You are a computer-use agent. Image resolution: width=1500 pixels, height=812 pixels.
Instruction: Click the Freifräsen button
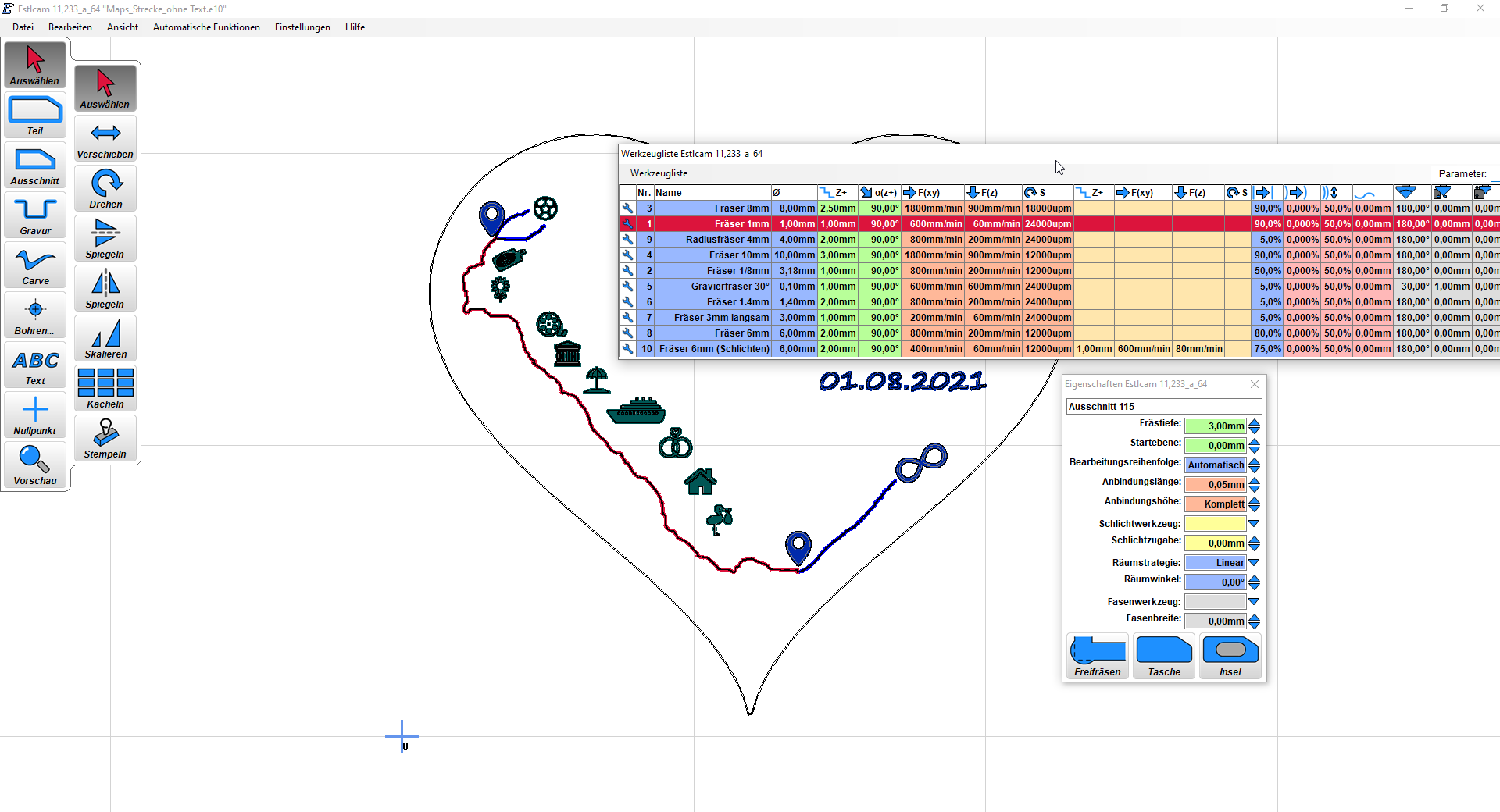(1098, 657)
